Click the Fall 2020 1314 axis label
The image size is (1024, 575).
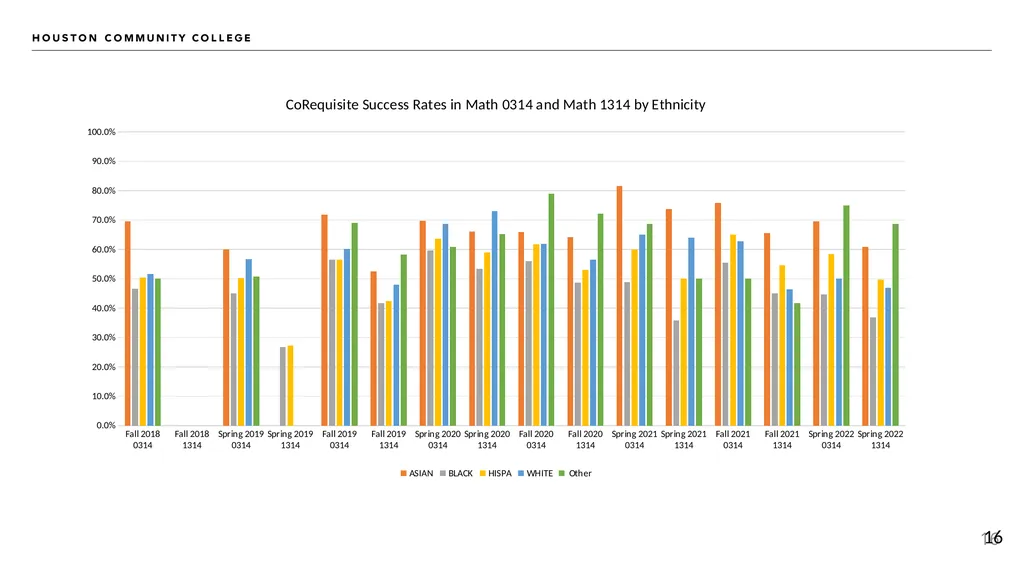pyautogui.click(x=585, y=440)
